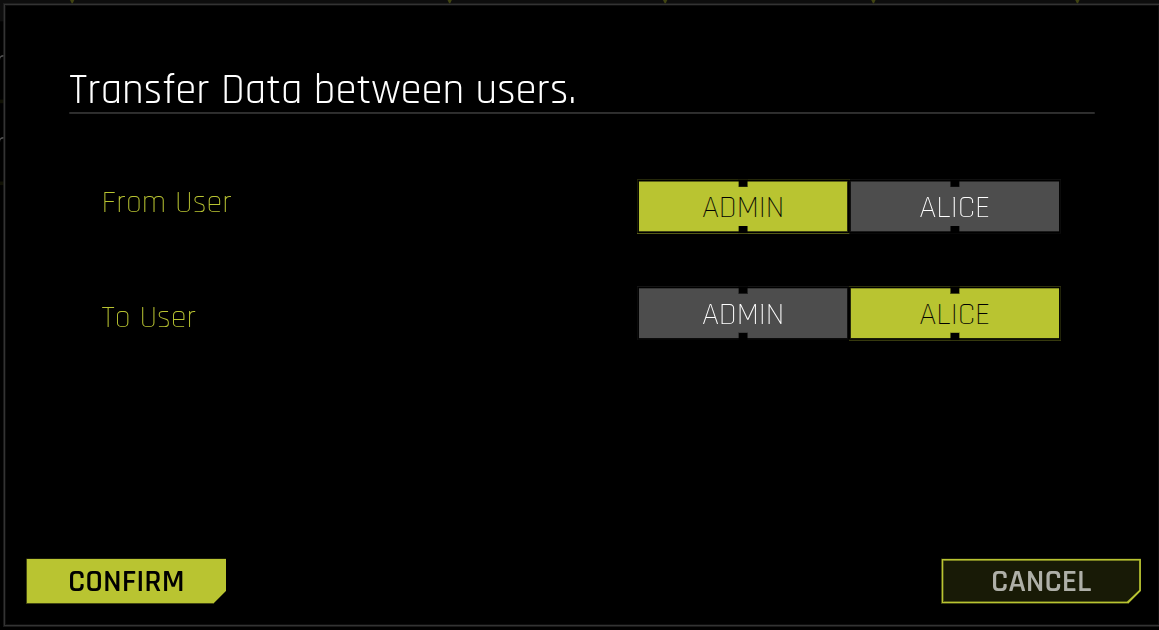Select the highlighted ADMIN option for From User

(x=743, y=206)
